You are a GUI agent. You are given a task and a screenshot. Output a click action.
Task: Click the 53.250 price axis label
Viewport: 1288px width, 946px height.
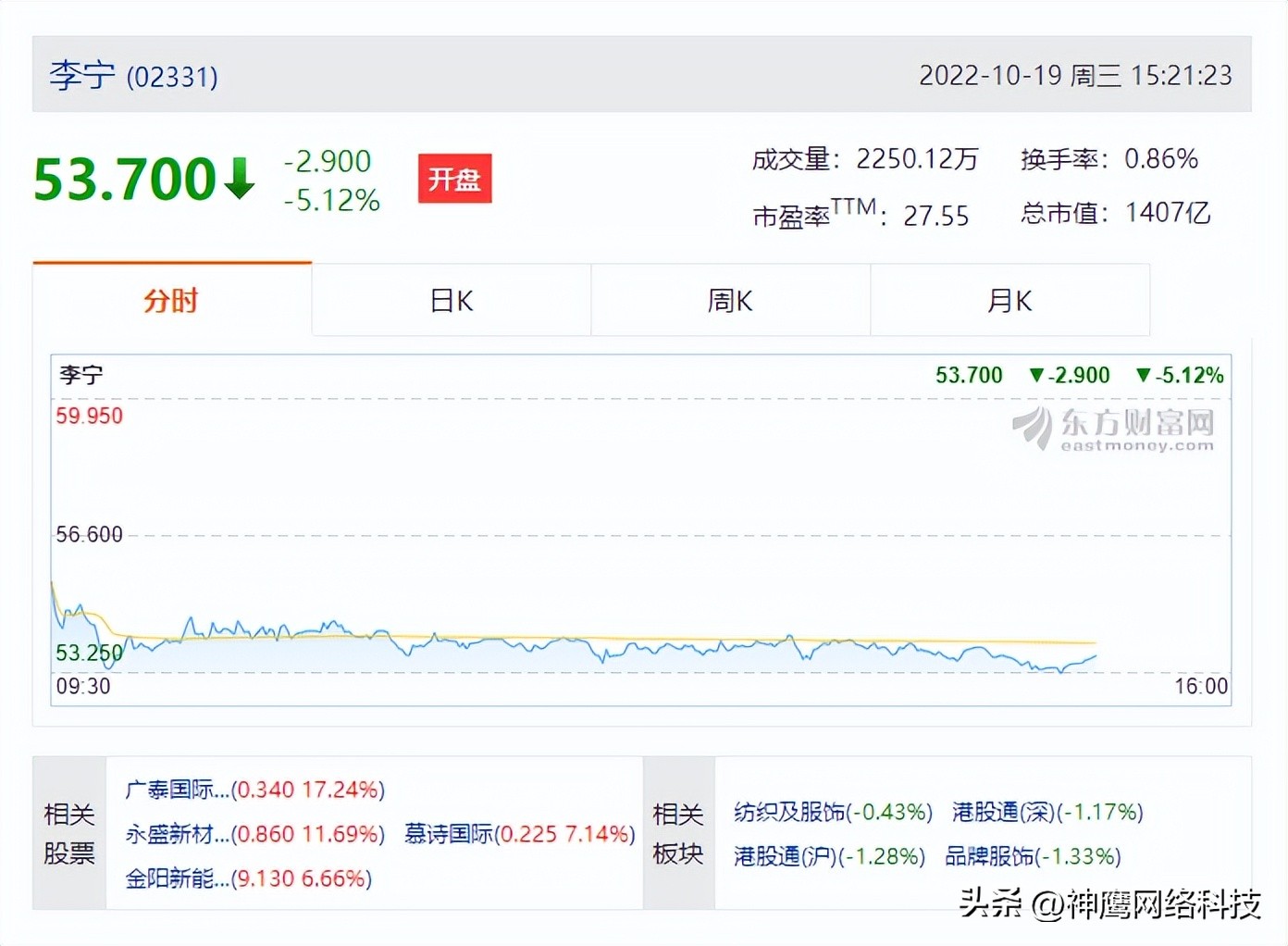(x=89, y=653)
